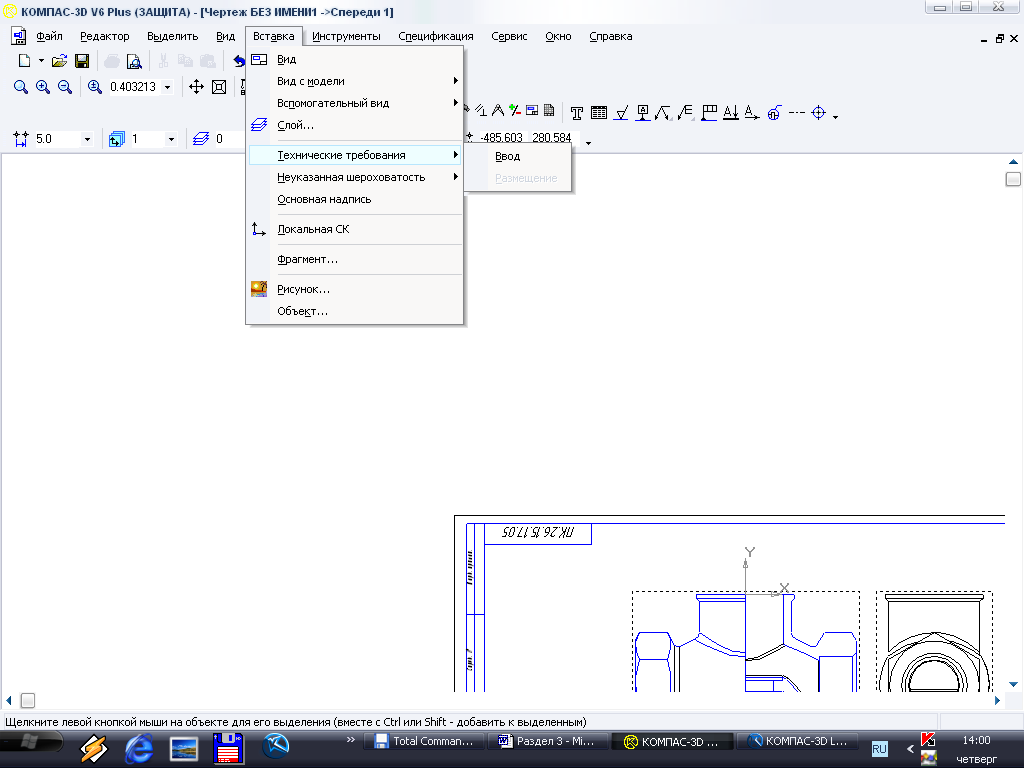Switch to КОМПАС-3D L... taskbar button
The image size is (1024, 768).
point(797,741)
